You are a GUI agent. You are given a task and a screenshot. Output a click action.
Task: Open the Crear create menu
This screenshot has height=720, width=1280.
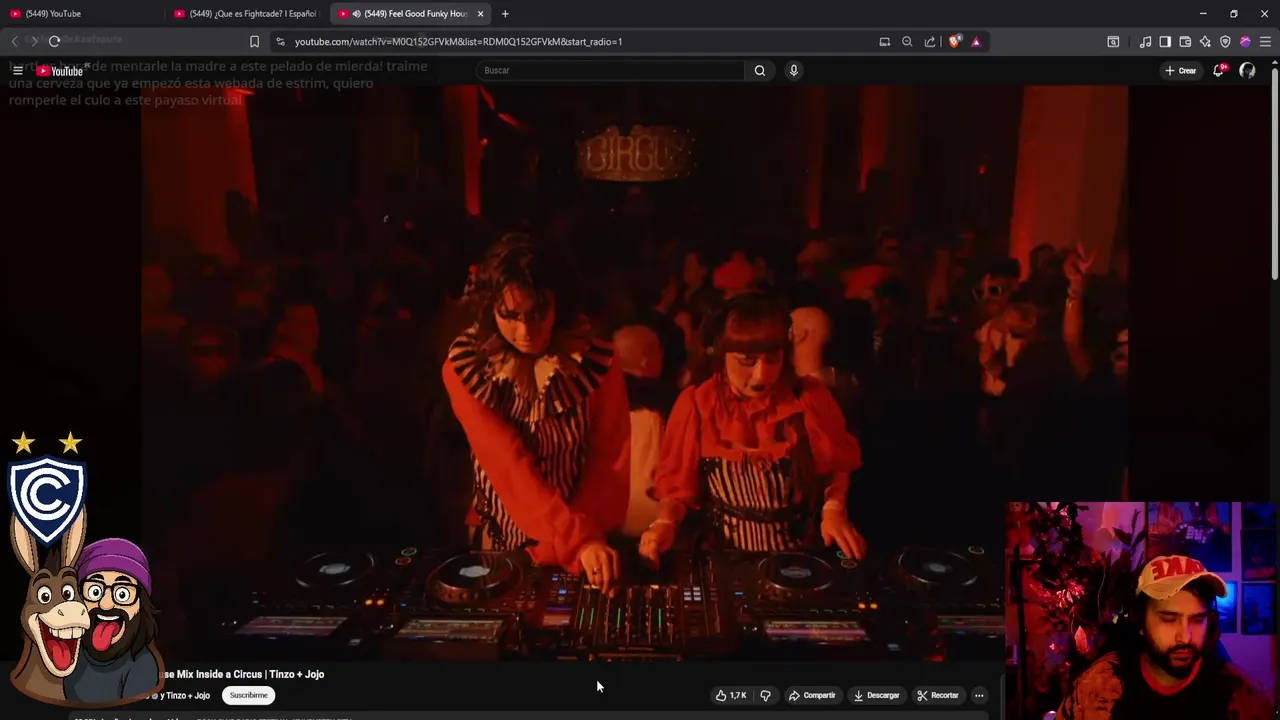pos(1180,70)
